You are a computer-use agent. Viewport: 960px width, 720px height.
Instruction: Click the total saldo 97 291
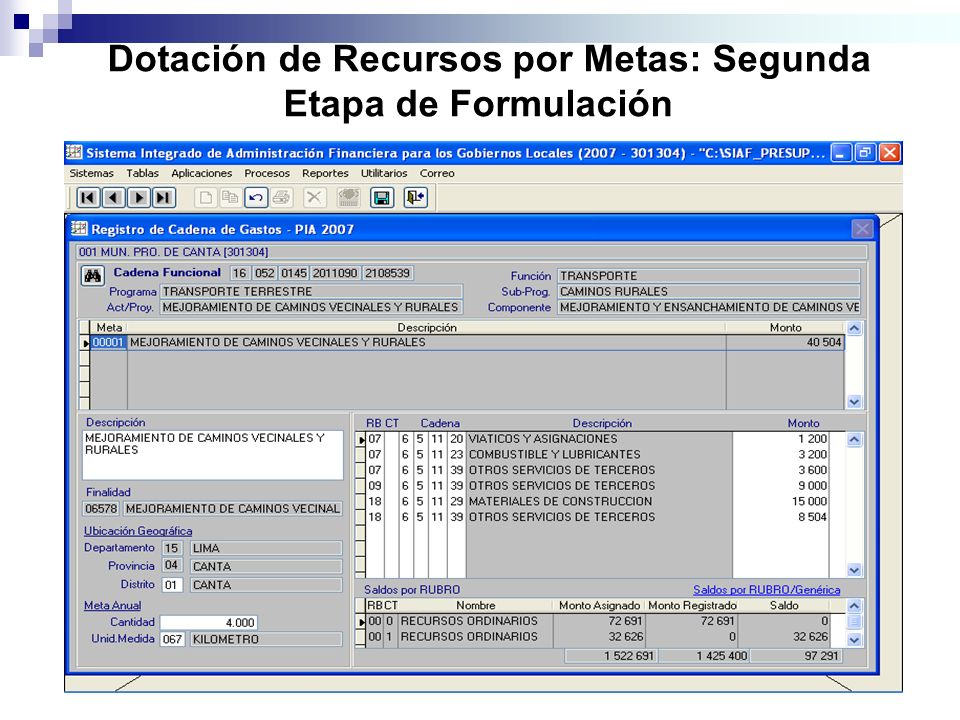(x=796, y=656)
